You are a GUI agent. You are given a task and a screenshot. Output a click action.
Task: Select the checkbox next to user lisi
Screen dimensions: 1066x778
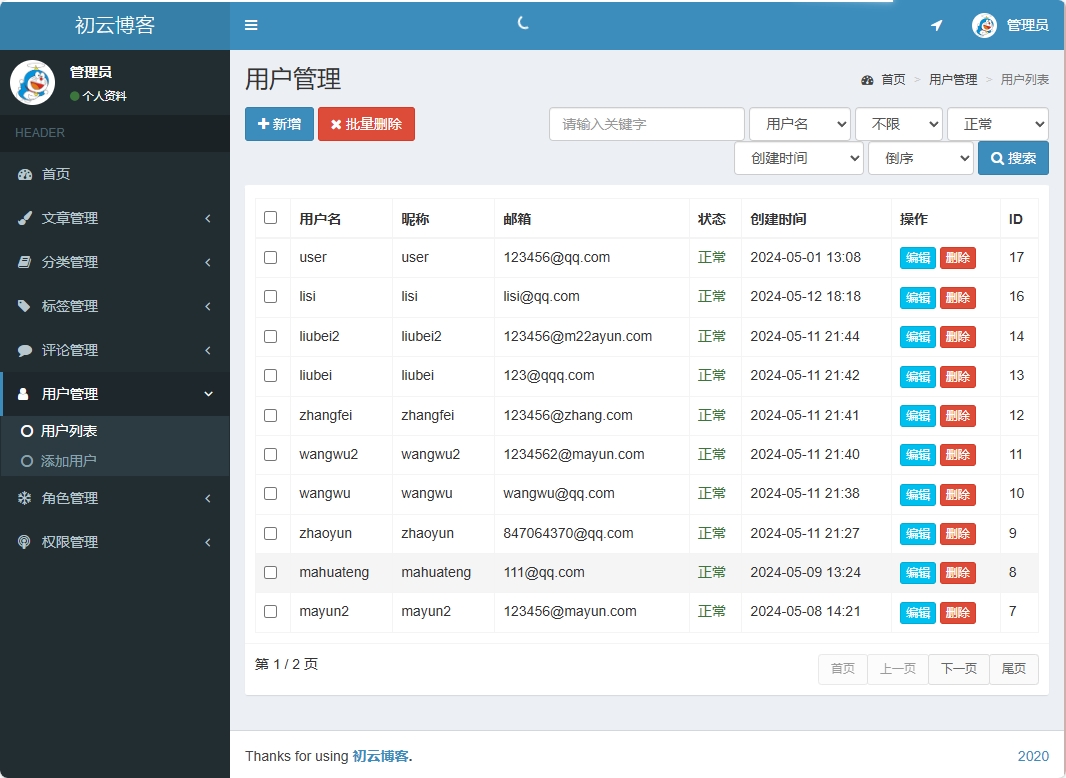[x=271, y=297]
